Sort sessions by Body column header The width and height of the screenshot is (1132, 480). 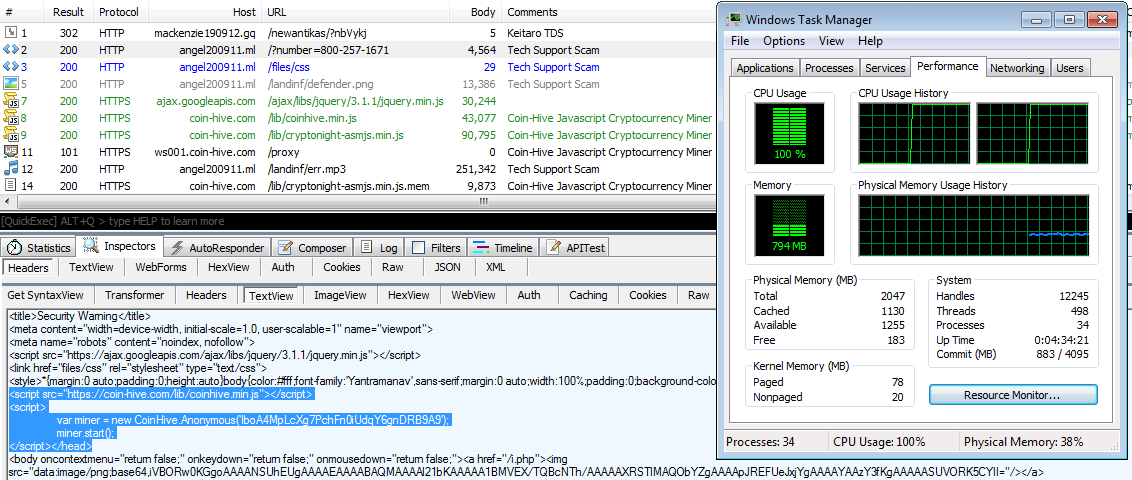coord(475,12)
